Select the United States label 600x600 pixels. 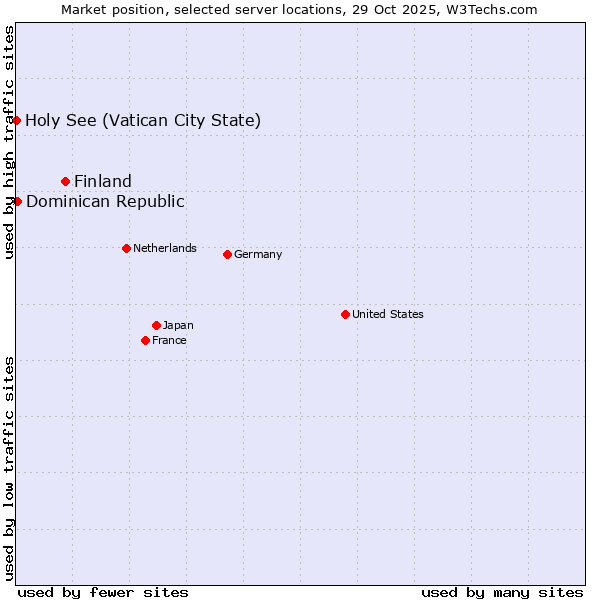(x=388, y=314)
